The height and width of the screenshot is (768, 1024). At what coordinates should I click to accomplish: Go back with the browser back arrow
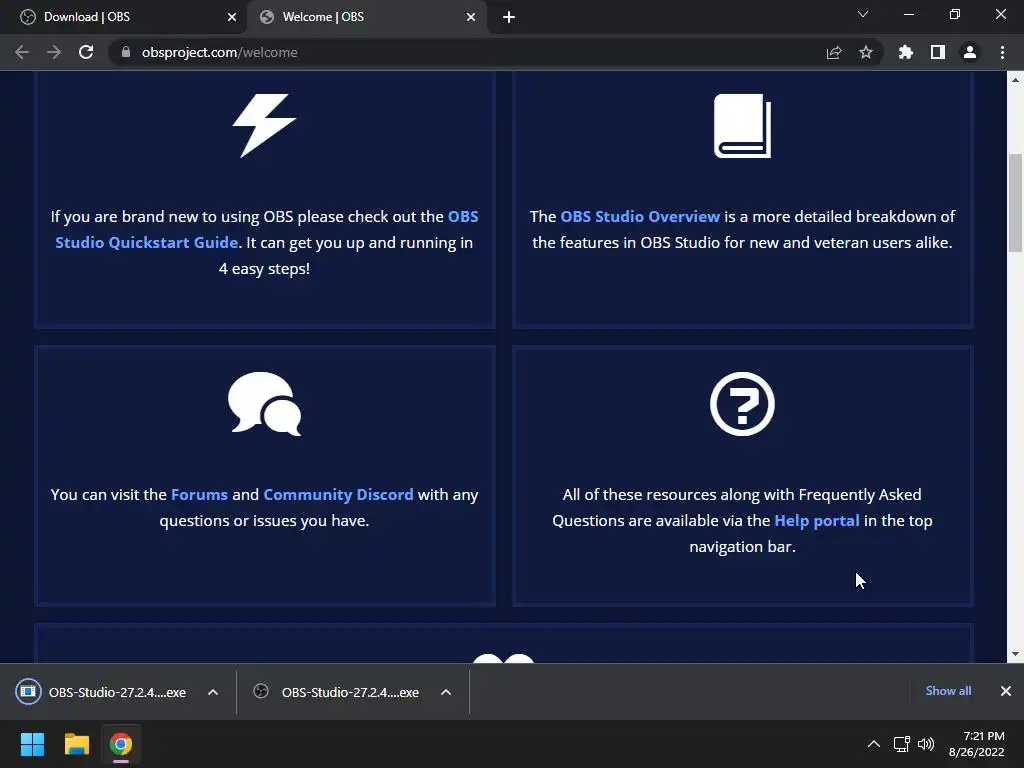point(22,52)
